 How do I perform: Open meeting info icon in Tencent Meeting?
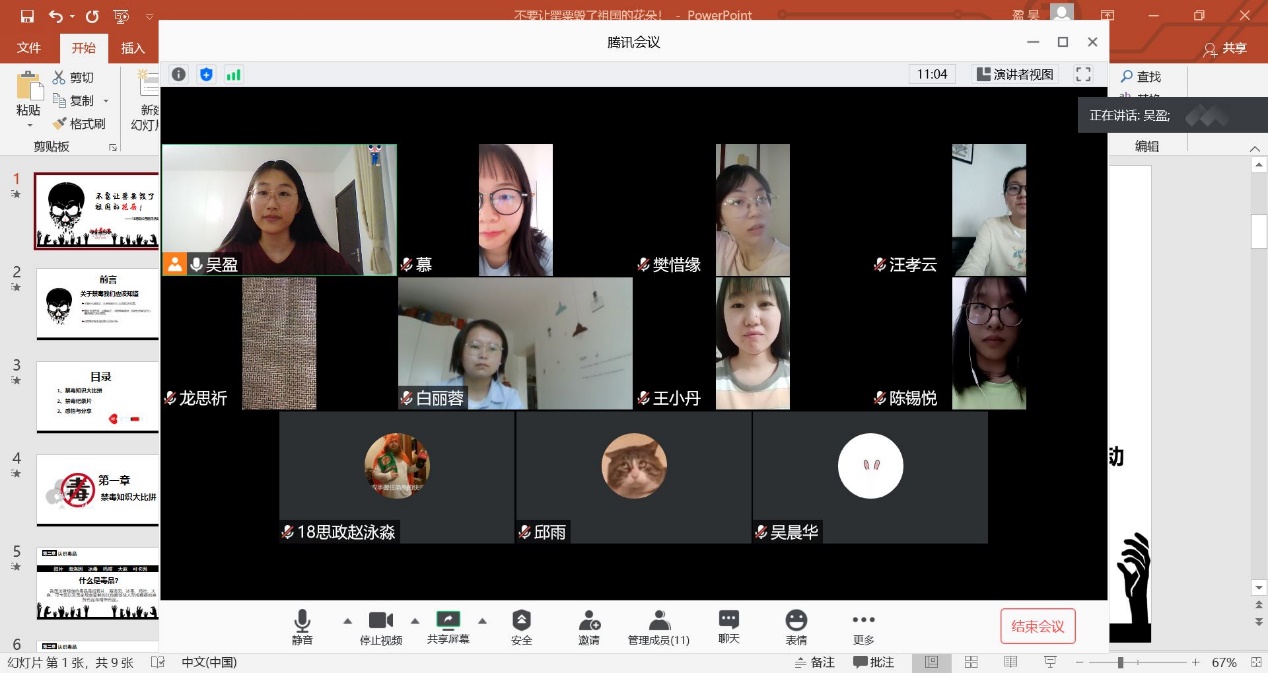178,74
